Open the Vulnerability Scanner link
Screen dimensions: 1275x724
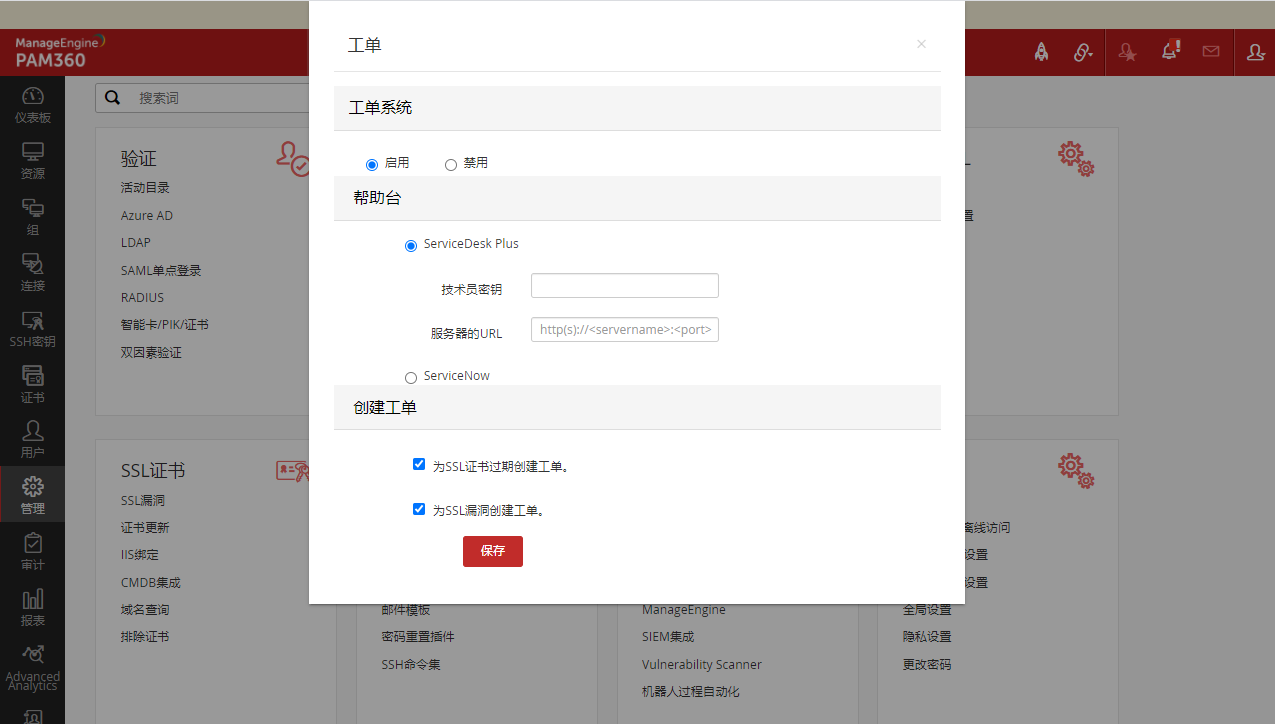[702, 664]
